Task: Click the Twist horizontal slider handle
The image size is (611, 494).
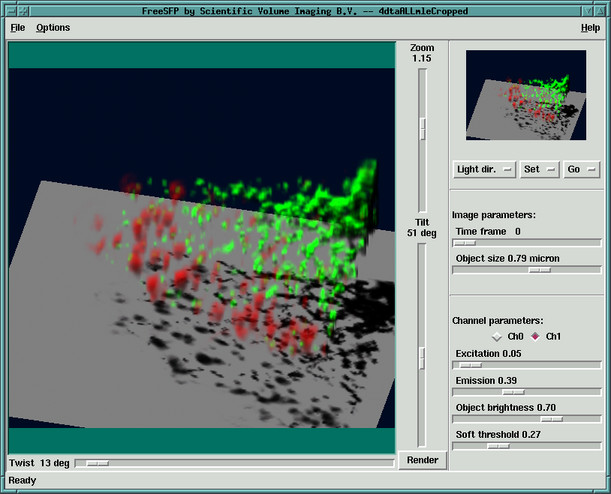Action: (x=98, y=463)
